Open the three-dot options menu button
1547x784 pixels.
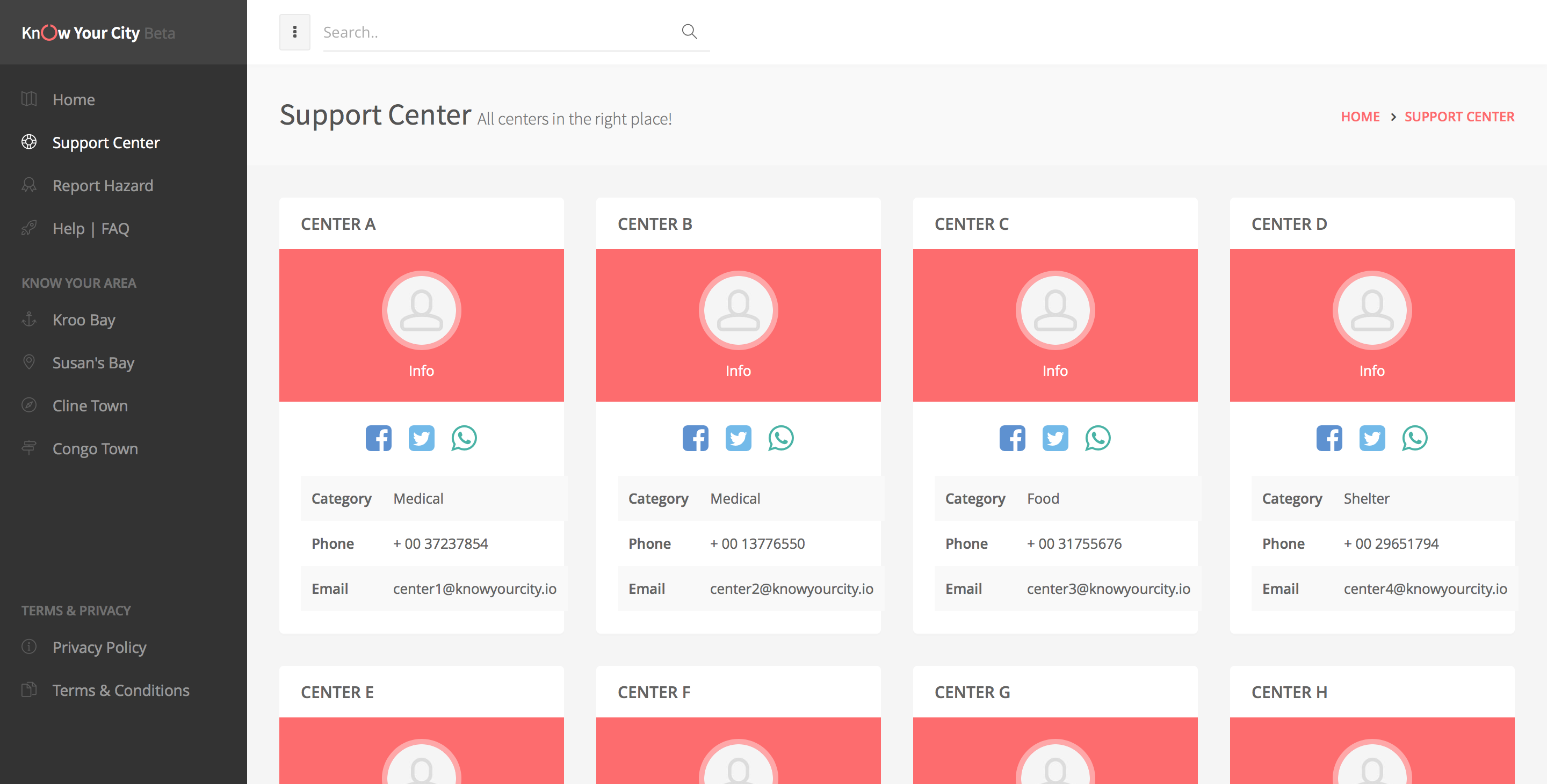[x=295, y=32]
